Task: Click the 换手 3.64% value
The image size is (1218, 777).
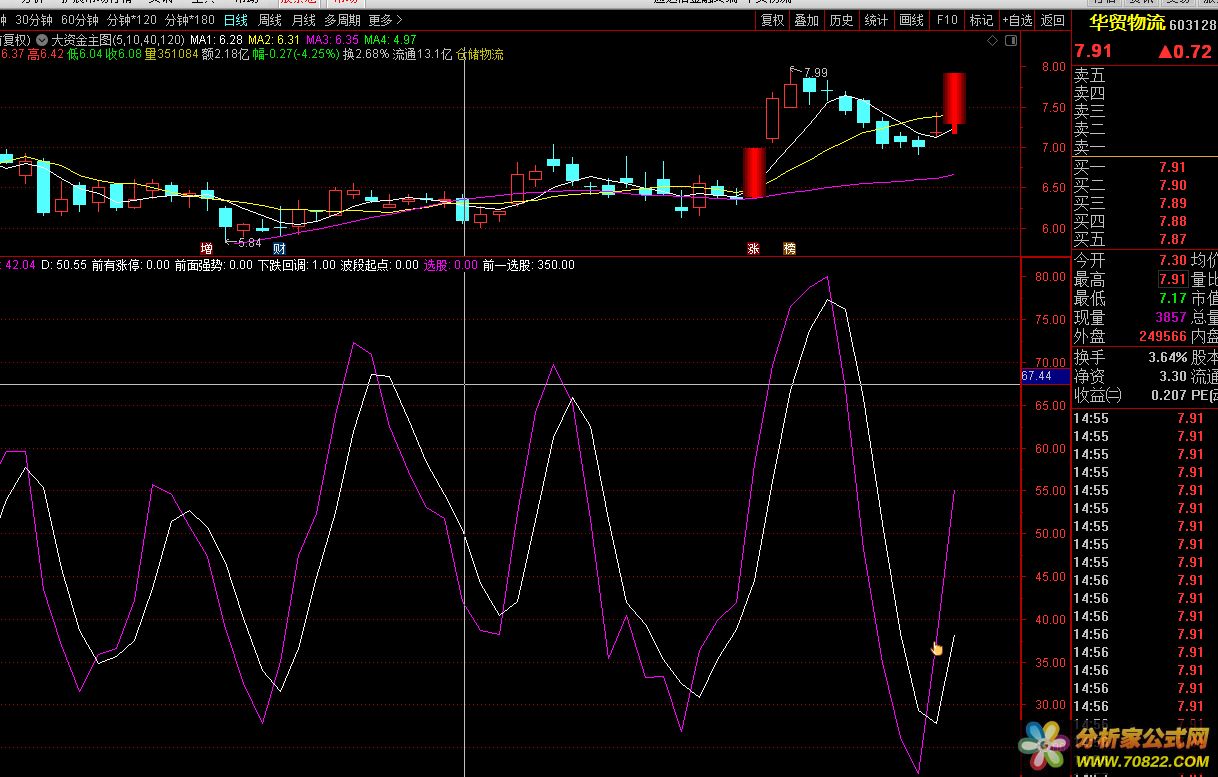Action: 1167,357
